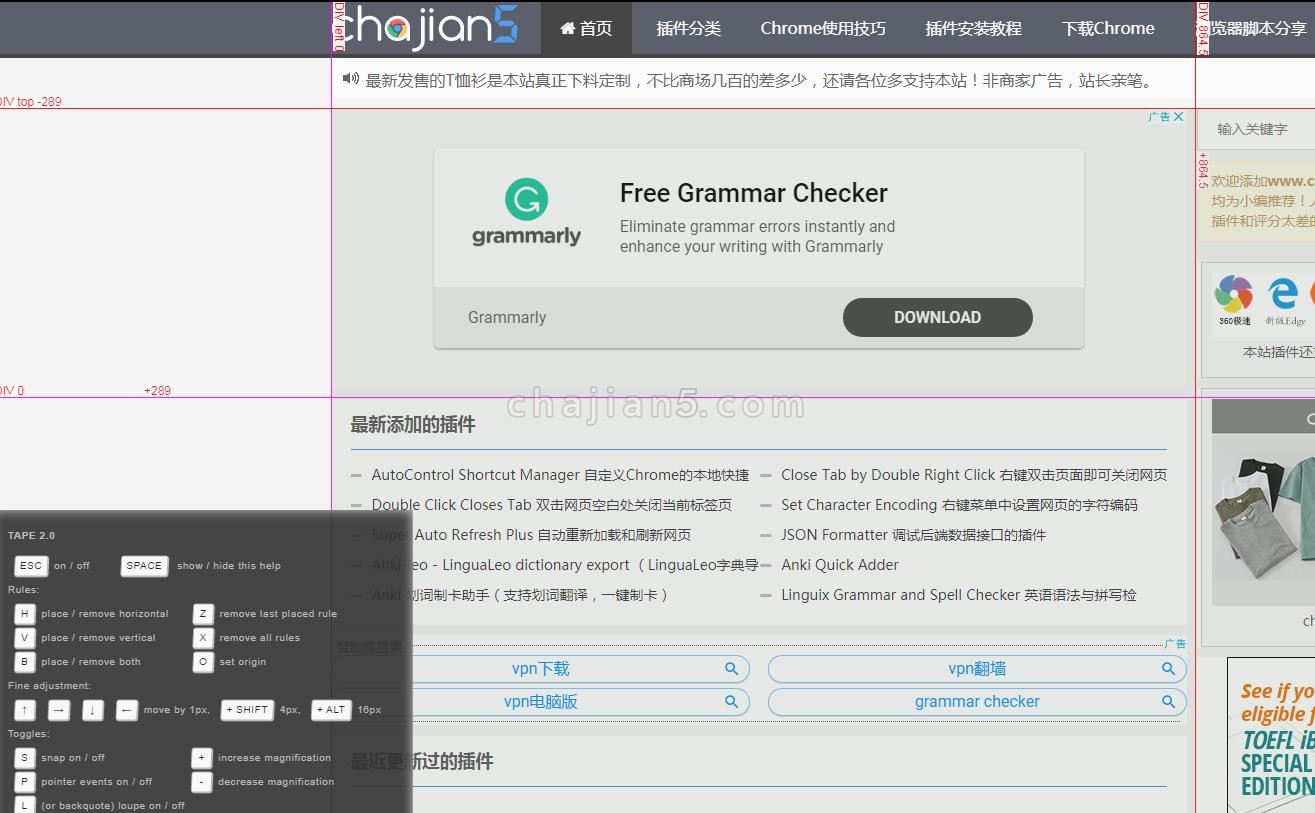The image size is (1315, 813).
Task: Click search icon in grammar checker box
Action: (1168, 702)
